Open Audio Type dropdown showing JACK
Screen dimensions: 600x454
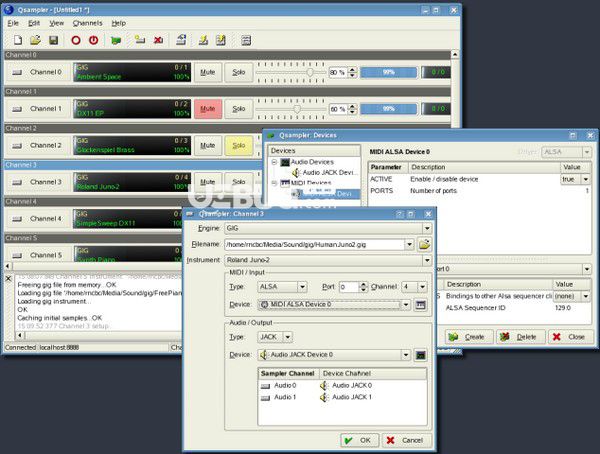[275, 337]
